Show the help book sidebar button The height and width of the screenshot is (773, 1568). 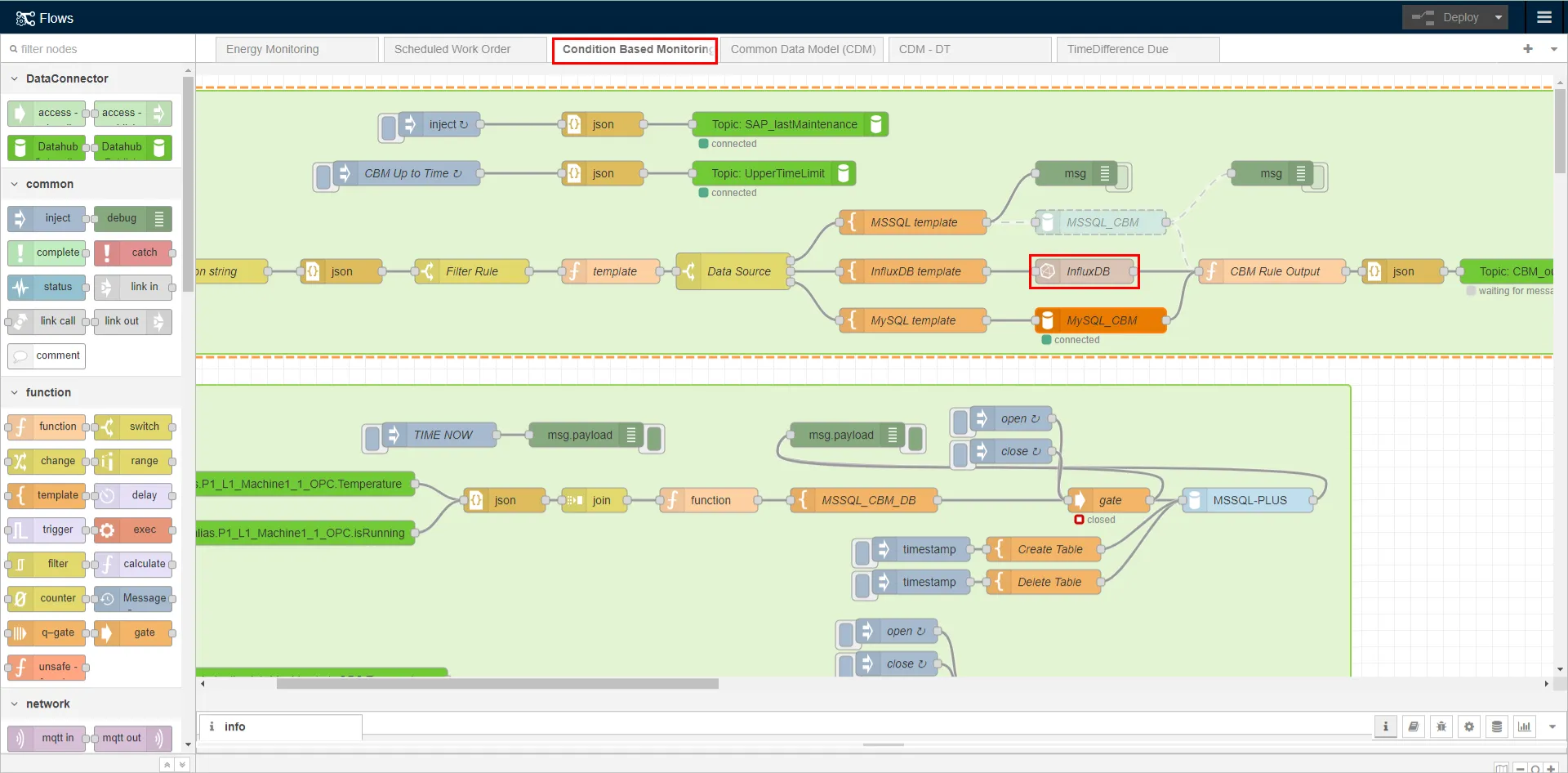tap(1413, 726)
